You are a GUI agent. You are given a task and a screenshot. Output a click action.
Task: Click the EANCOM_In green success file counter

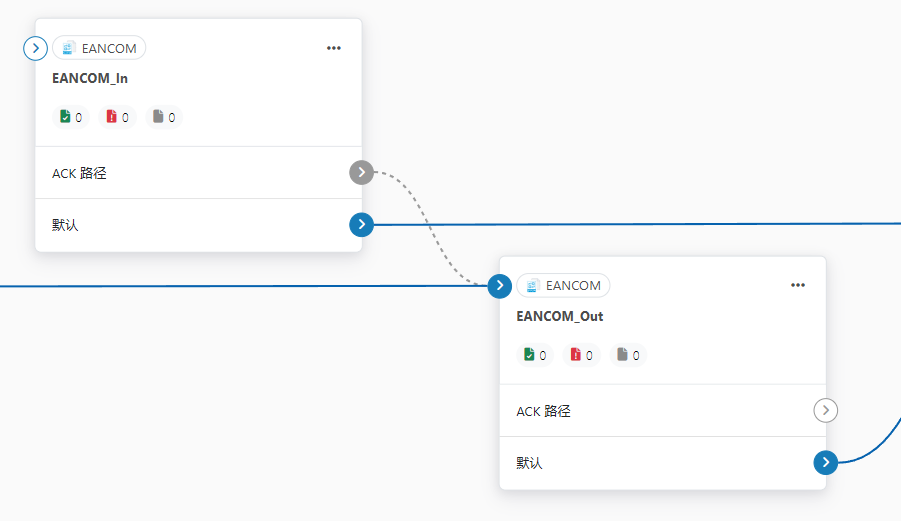click(x=71, y=117)
